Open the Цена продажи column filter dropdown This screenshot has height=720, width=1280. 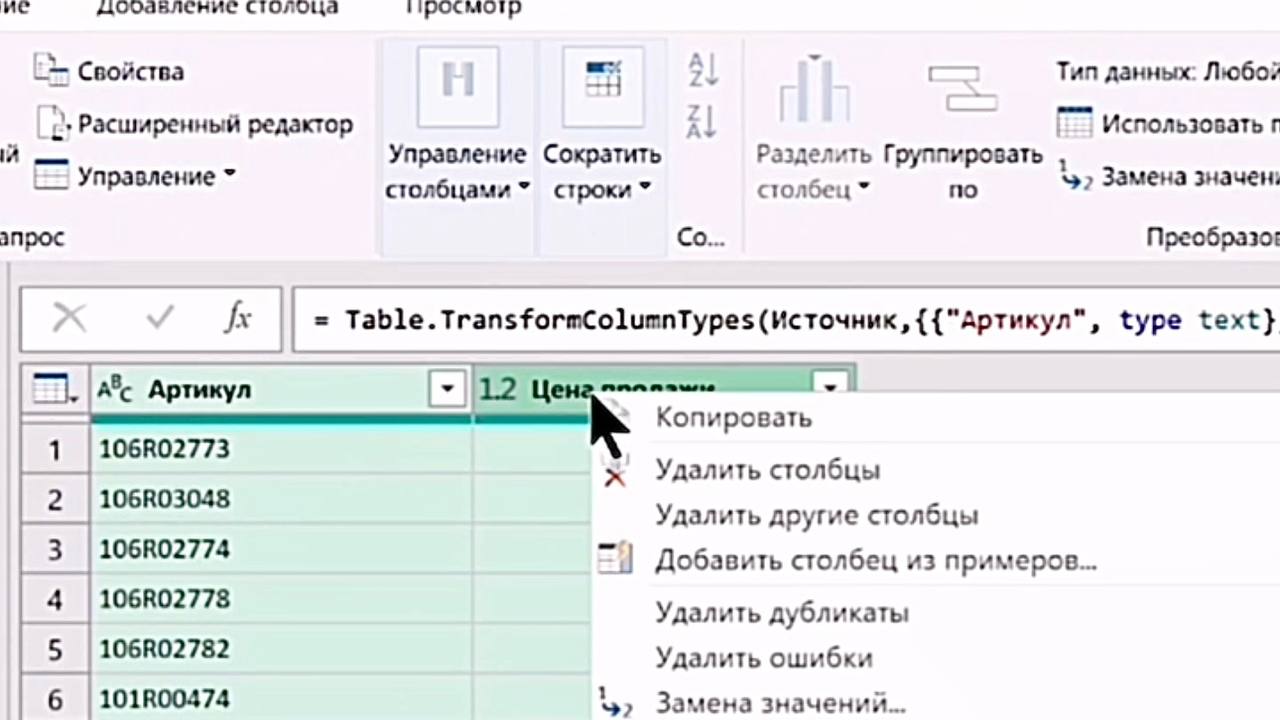point(830,386)
